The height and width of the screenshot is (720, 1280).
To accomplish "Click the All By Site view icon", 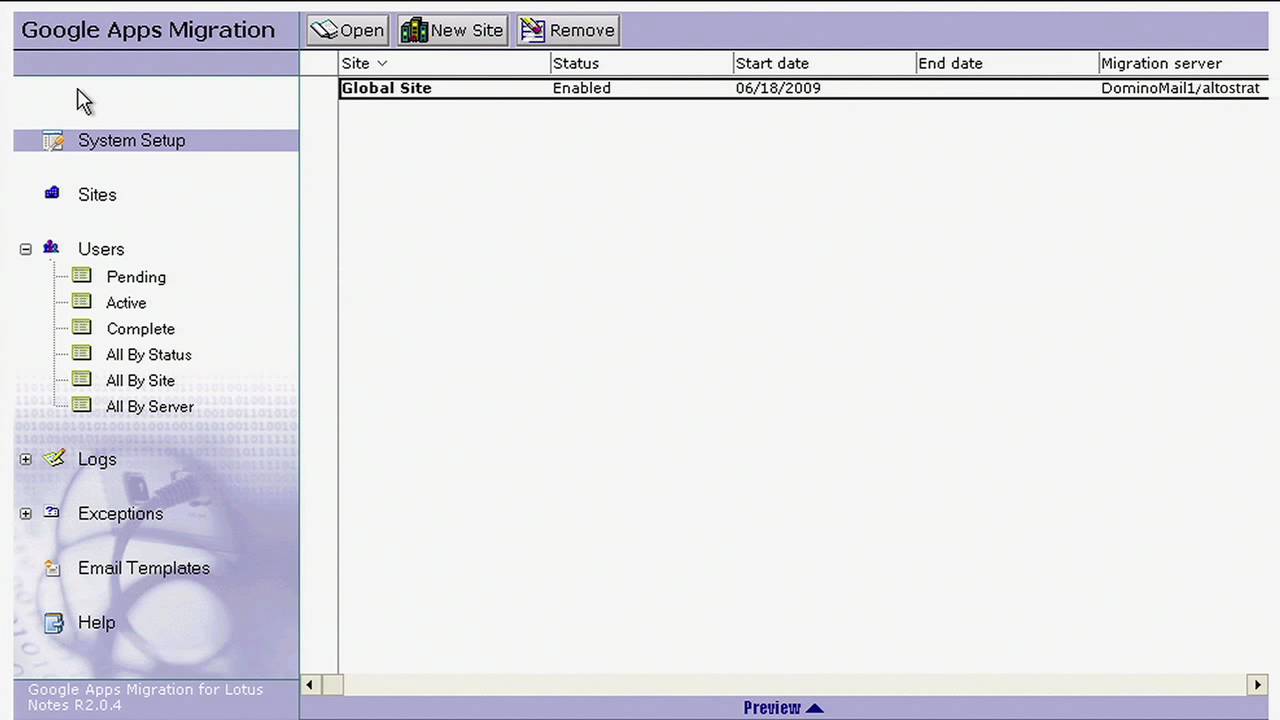I will click(82, 379).
